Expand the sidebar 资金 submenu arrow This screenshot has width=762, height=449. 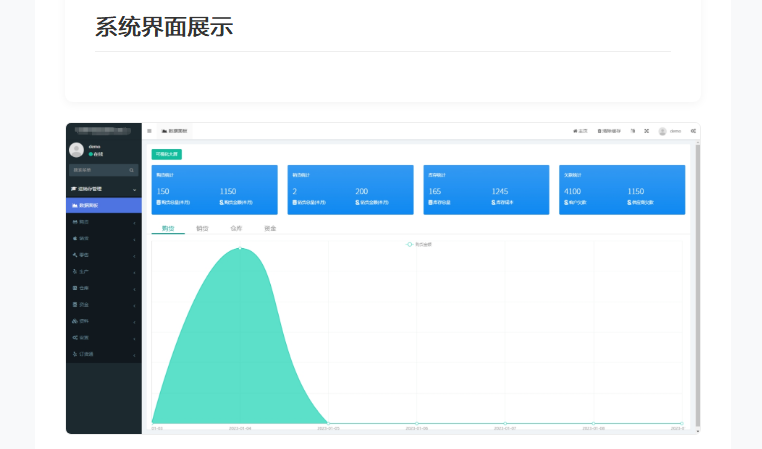click(135, 306)
